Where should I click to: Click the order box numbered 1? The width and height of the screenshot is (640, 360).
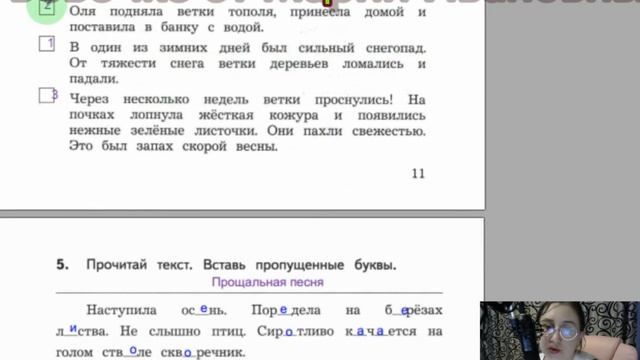tap(47, 44)
